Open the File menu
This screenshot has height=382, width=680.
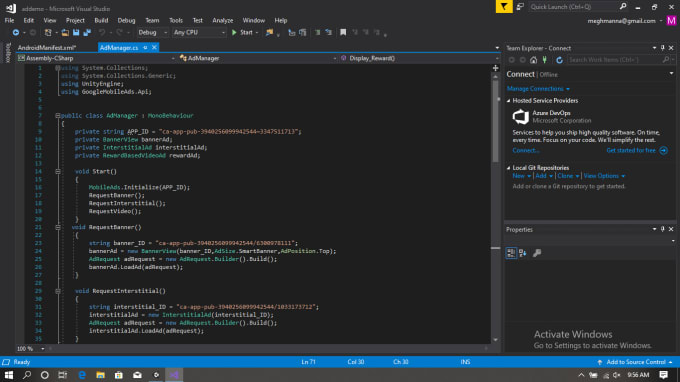(9, 20)
